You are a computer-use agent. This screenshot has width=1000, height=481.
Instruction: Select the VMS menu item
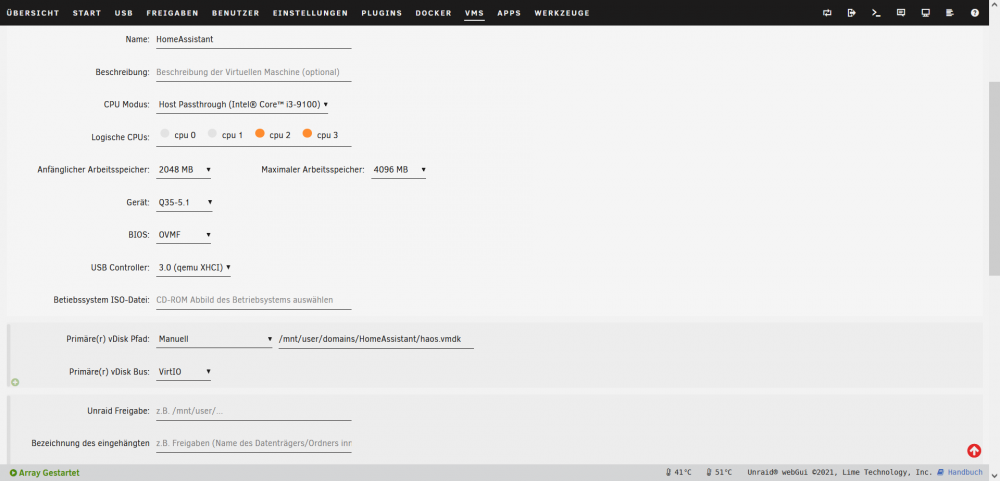pos(474,13)
